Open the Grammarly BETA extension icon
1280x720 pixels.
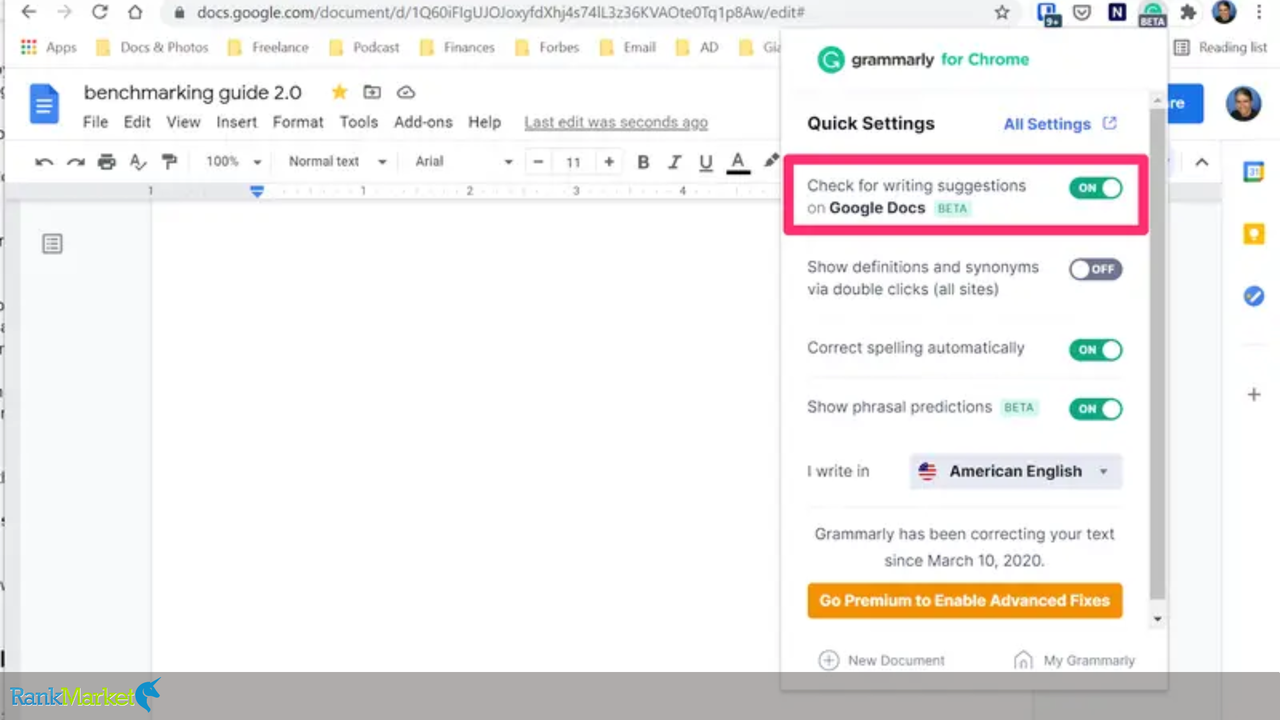point(1153,13)
